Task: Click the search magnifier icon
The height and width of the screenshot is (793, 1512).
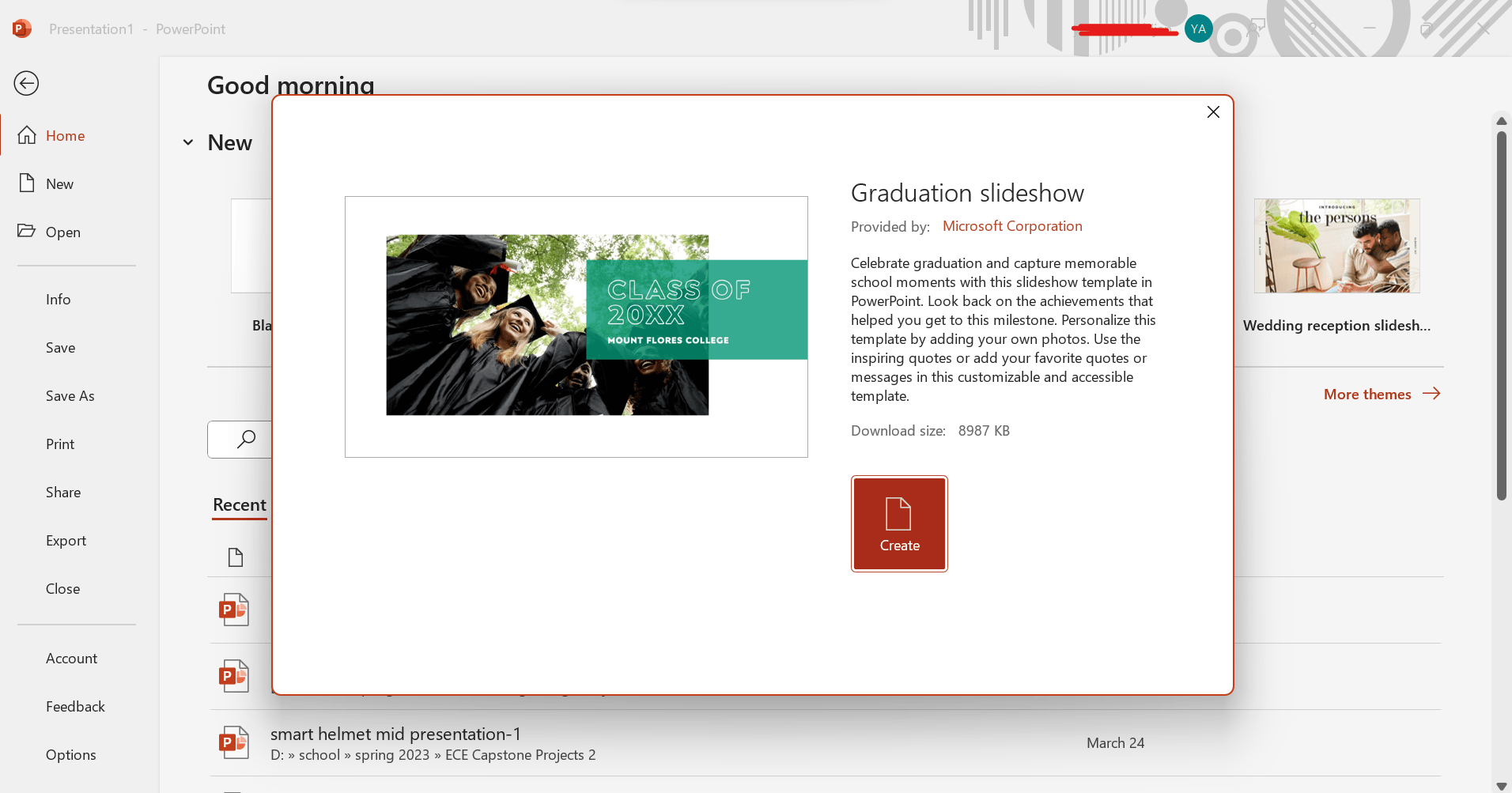Action: coord(246,439)
